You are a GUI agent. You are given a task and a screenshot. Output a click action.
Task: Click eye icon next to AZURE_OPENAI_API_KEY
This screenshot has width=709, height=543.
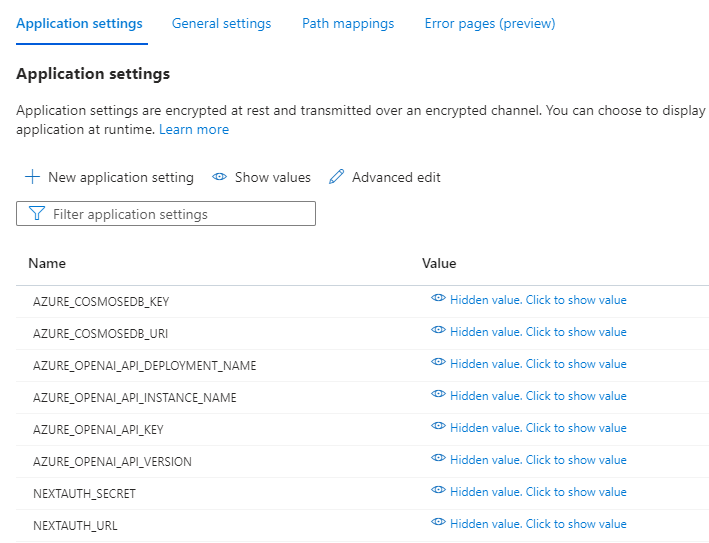pos(438,426)
